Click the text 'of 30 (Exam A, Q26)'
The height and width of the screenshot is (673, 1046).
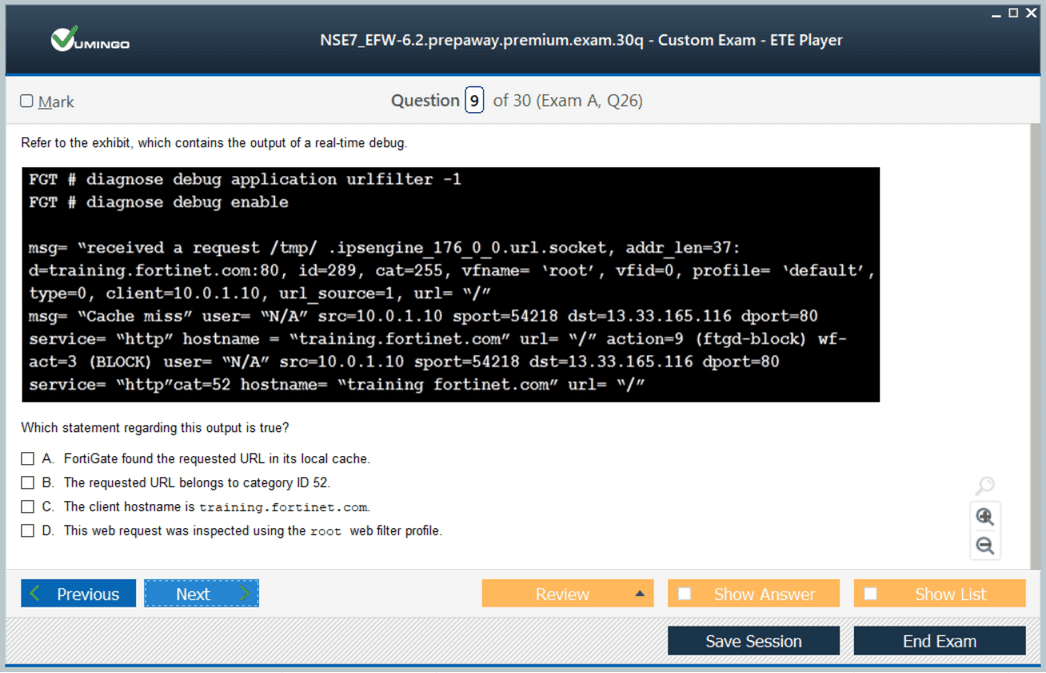tap(568, 101)
